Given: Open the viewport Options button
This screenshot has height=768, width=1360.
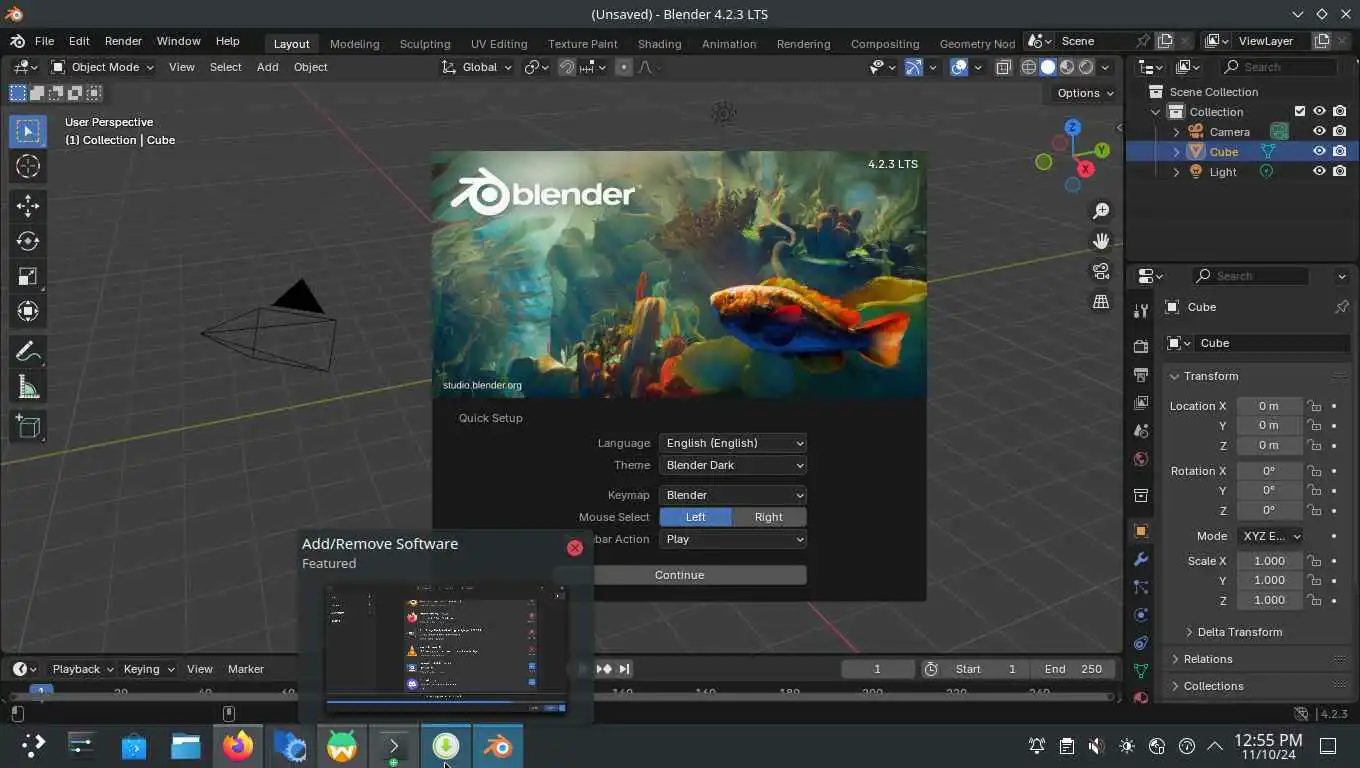Looking at the screenshot, I should pos(1085,93).
